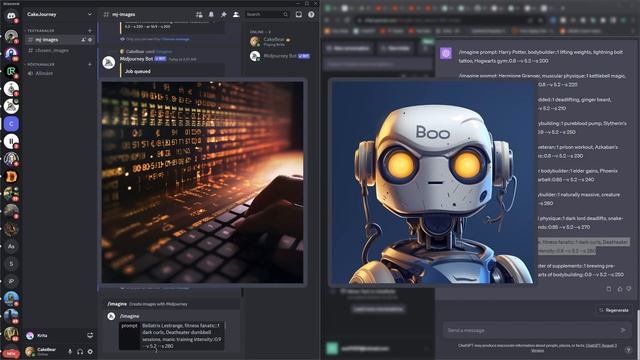The height and width of the screenshot is (360, 640).
Task: Open the server with the orange D icon
Action: [11, 176]
